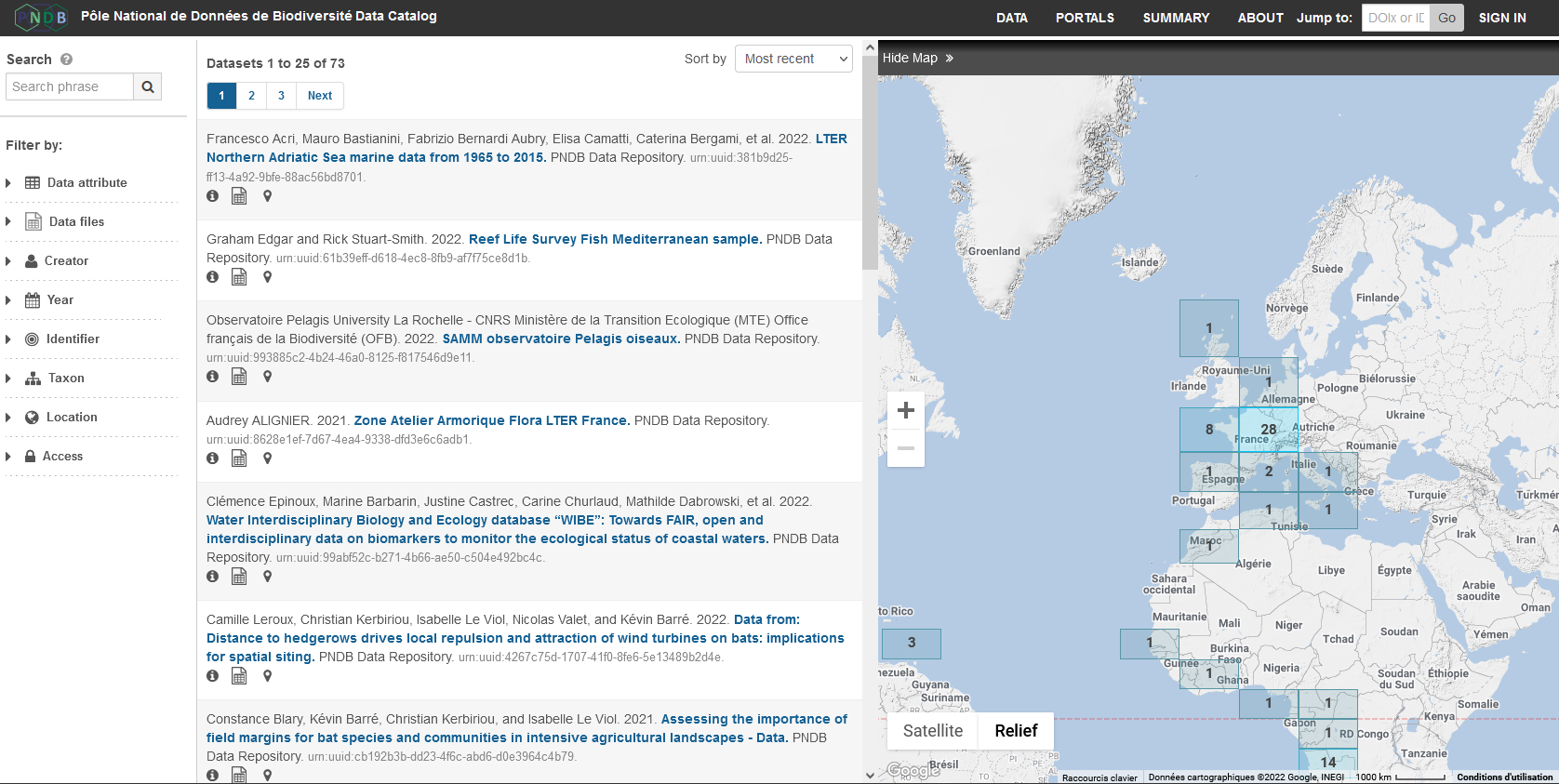Expand the Data attribute filter

coord(90,183)
